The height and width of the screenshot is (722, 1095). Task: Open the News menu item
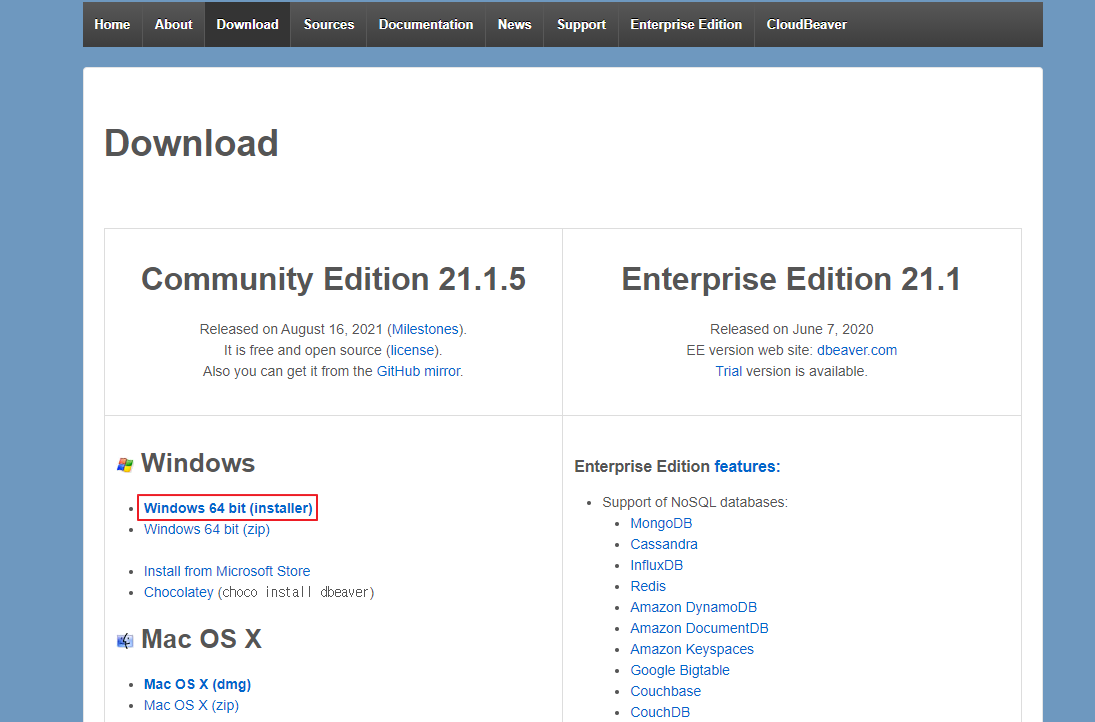point(515,24)
